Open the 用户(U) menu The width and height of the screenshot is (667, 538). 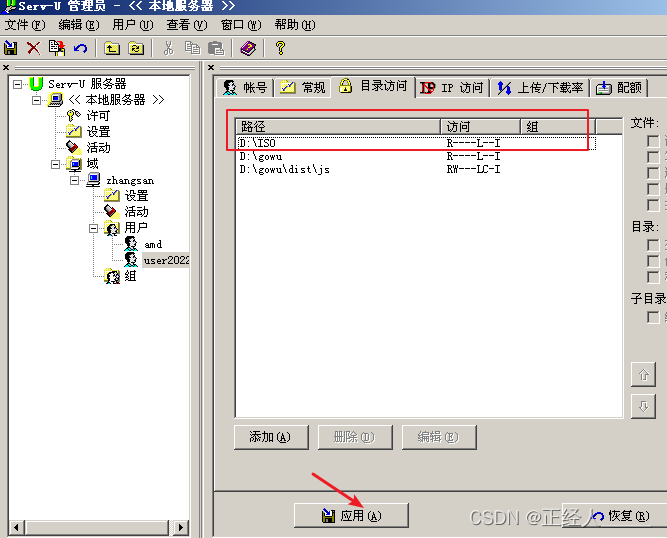pyautogui.click(x=133, y=25)
